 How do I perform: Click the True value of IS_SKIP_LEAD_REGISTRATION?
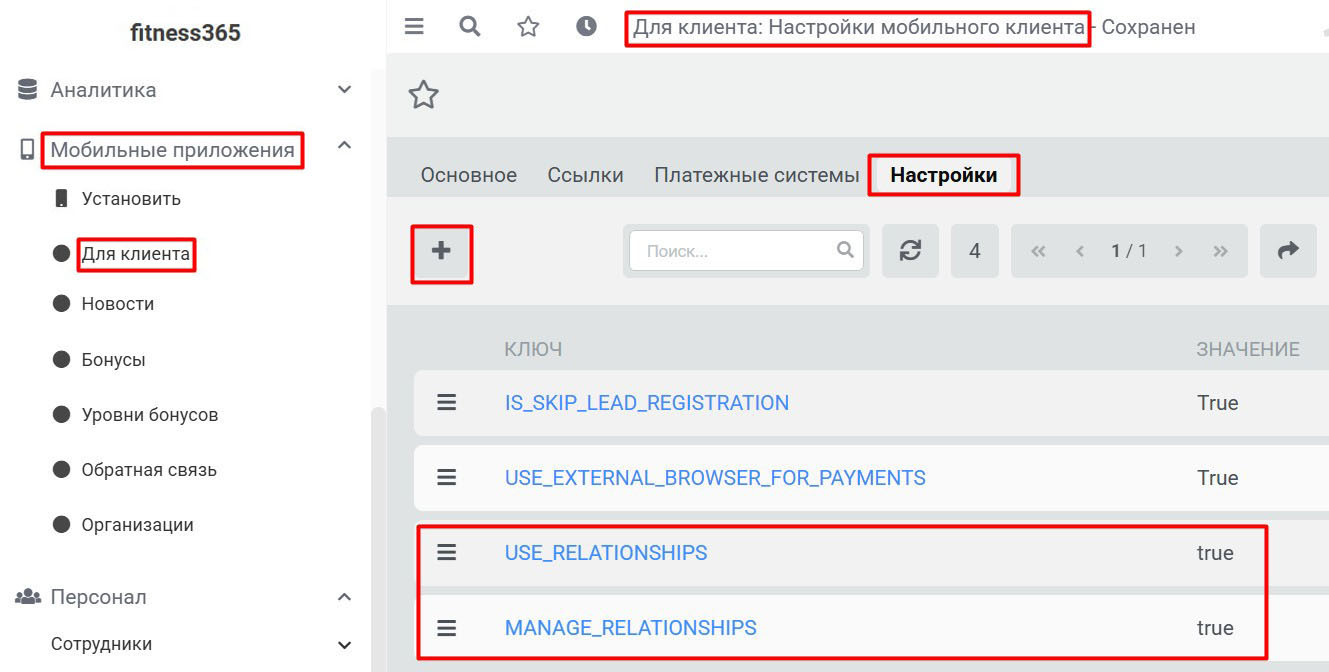(x=1218, y=403)
